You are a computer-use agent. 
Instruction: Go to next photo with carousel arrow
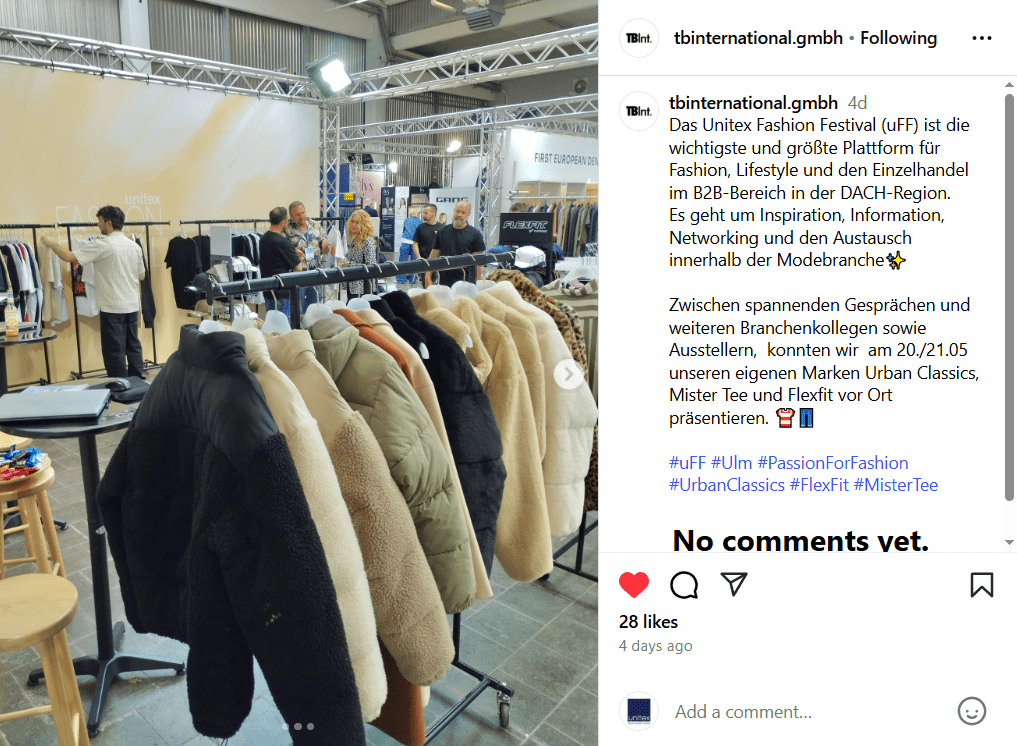click(x=568, y=374)
